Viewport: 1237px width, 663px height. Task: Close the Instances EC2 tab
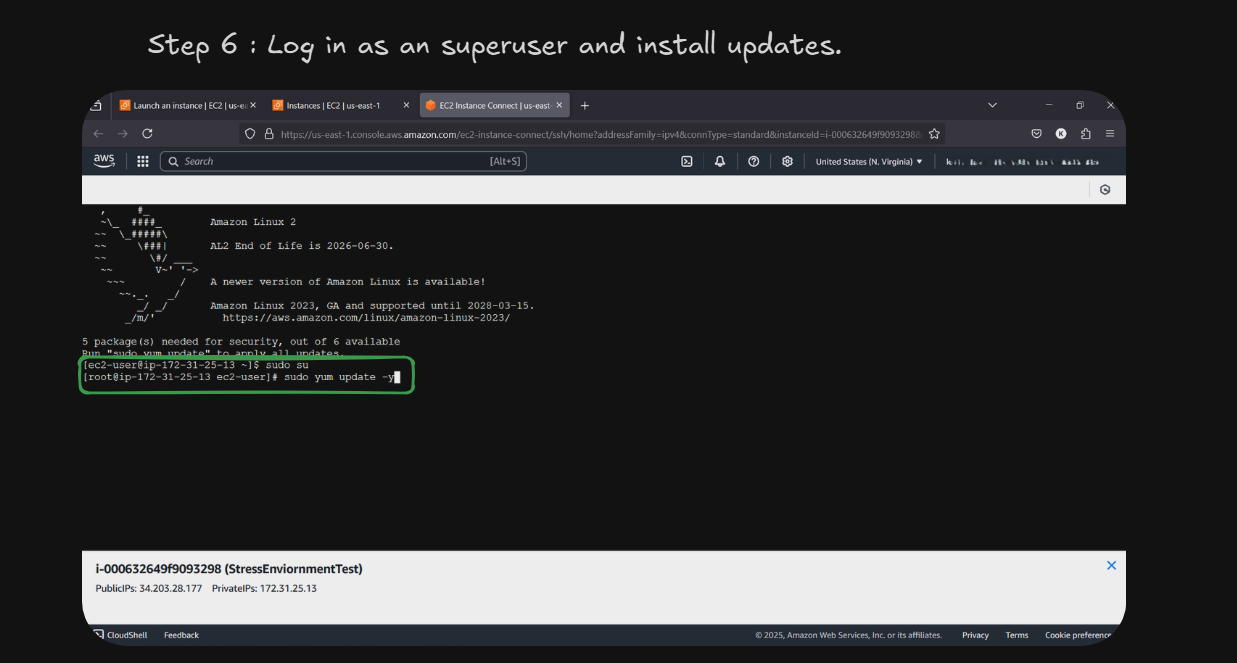406,105
